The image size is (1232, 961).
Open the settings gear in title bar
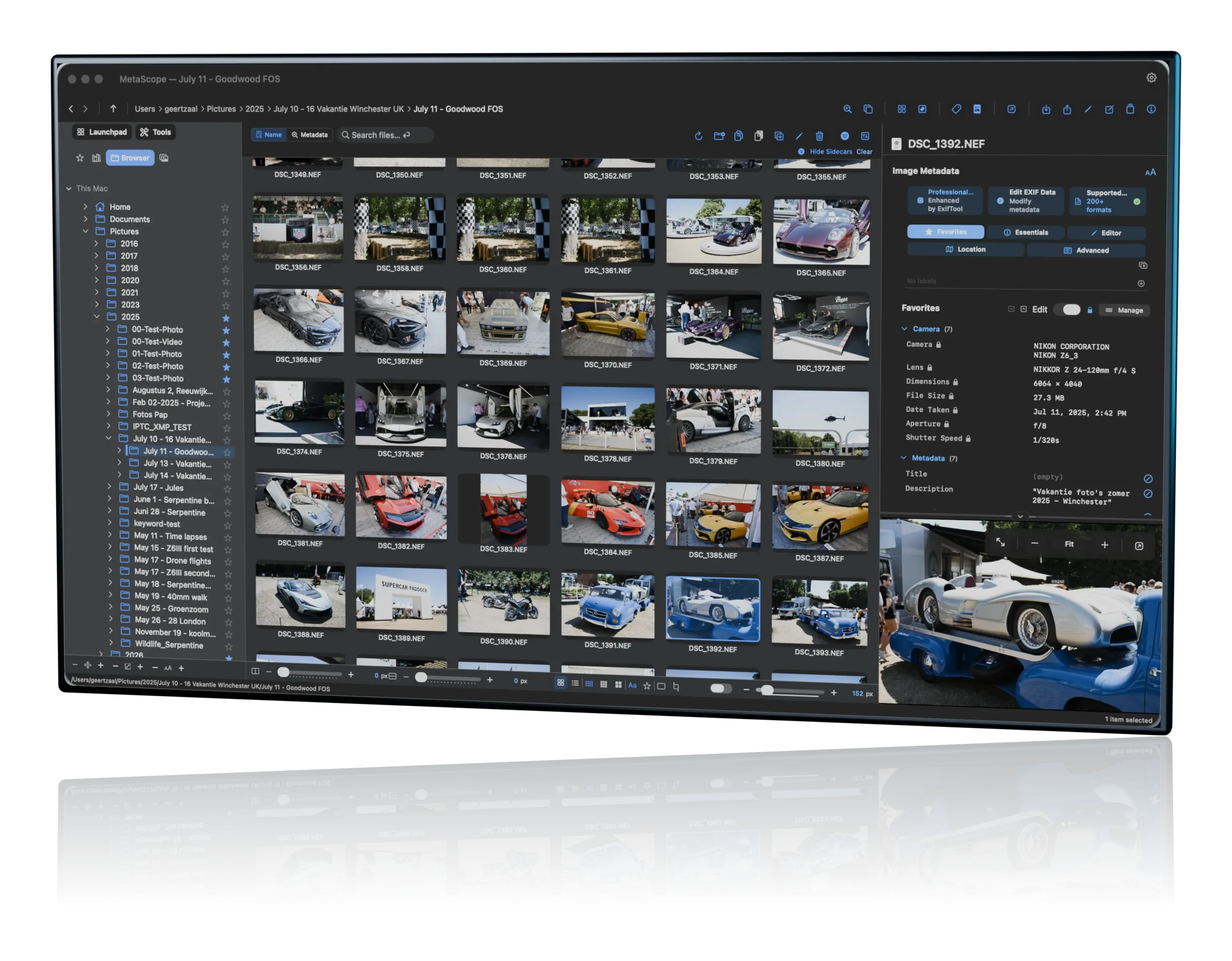click(1151, 78)
